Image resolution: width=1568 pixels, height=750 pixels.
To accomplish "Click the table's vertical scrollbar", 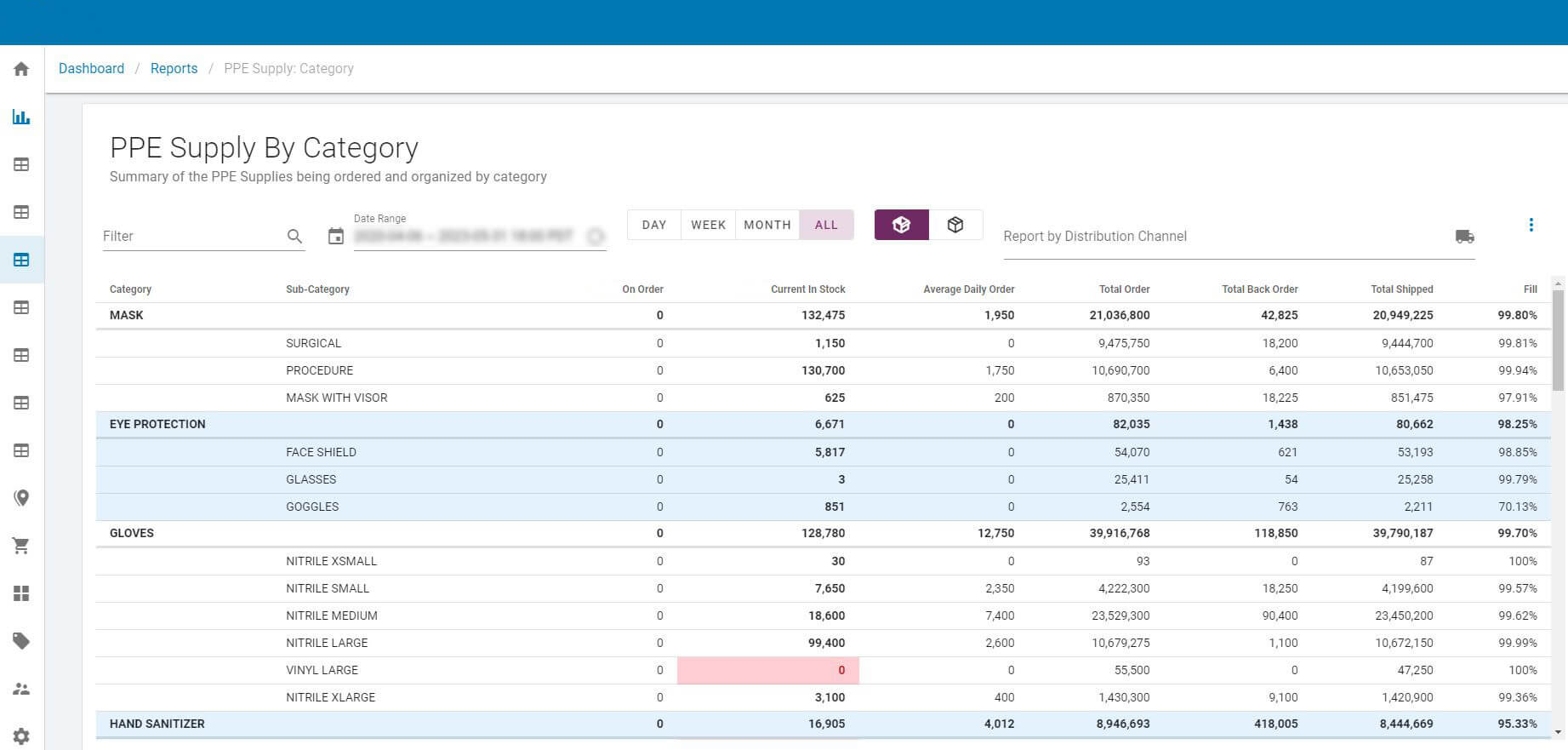I will point(1558,341).
